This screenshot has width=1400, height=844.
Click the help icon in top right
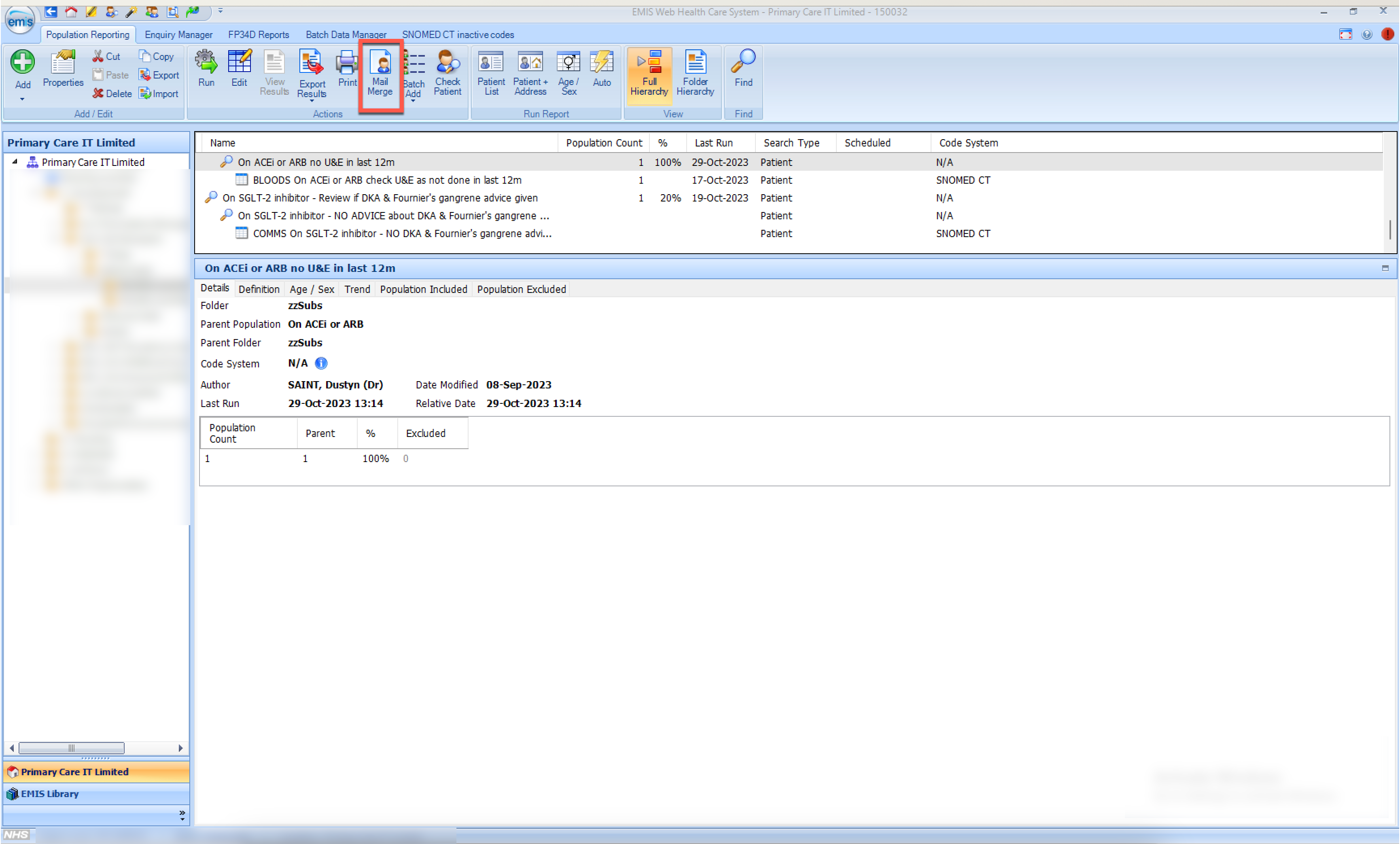tap(1367, 35)
